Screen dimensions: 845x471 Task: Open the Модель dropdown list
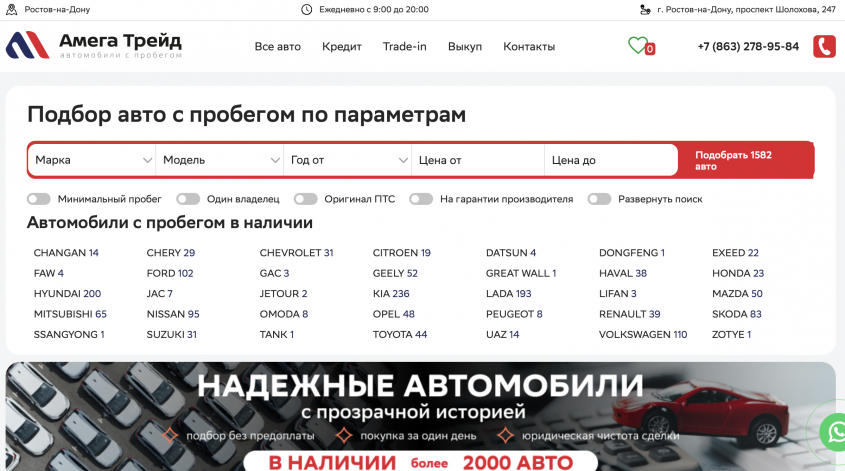coord(220,160)
